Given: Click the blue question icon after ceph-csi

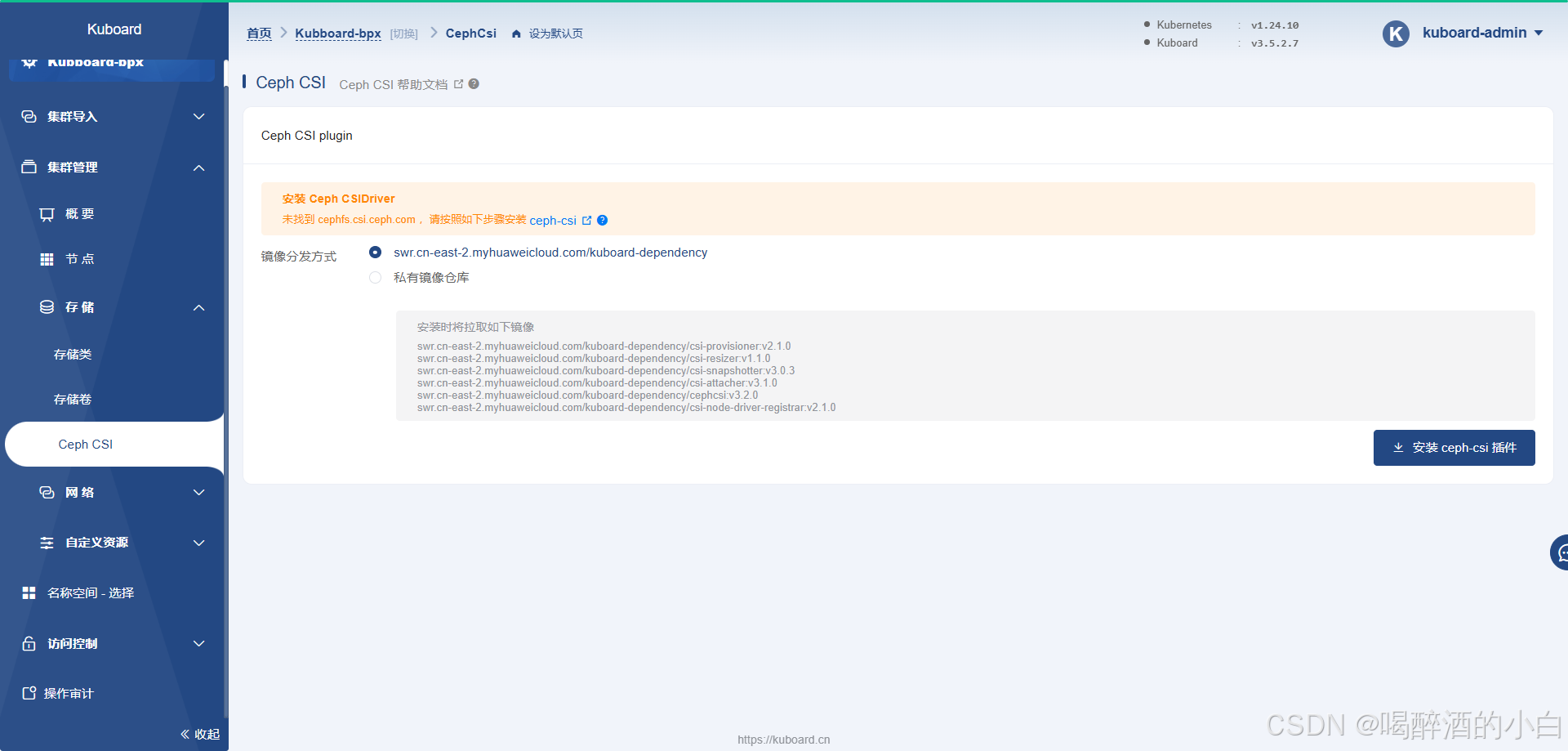Looking at the screenshot, I should (x=603, y=220).
